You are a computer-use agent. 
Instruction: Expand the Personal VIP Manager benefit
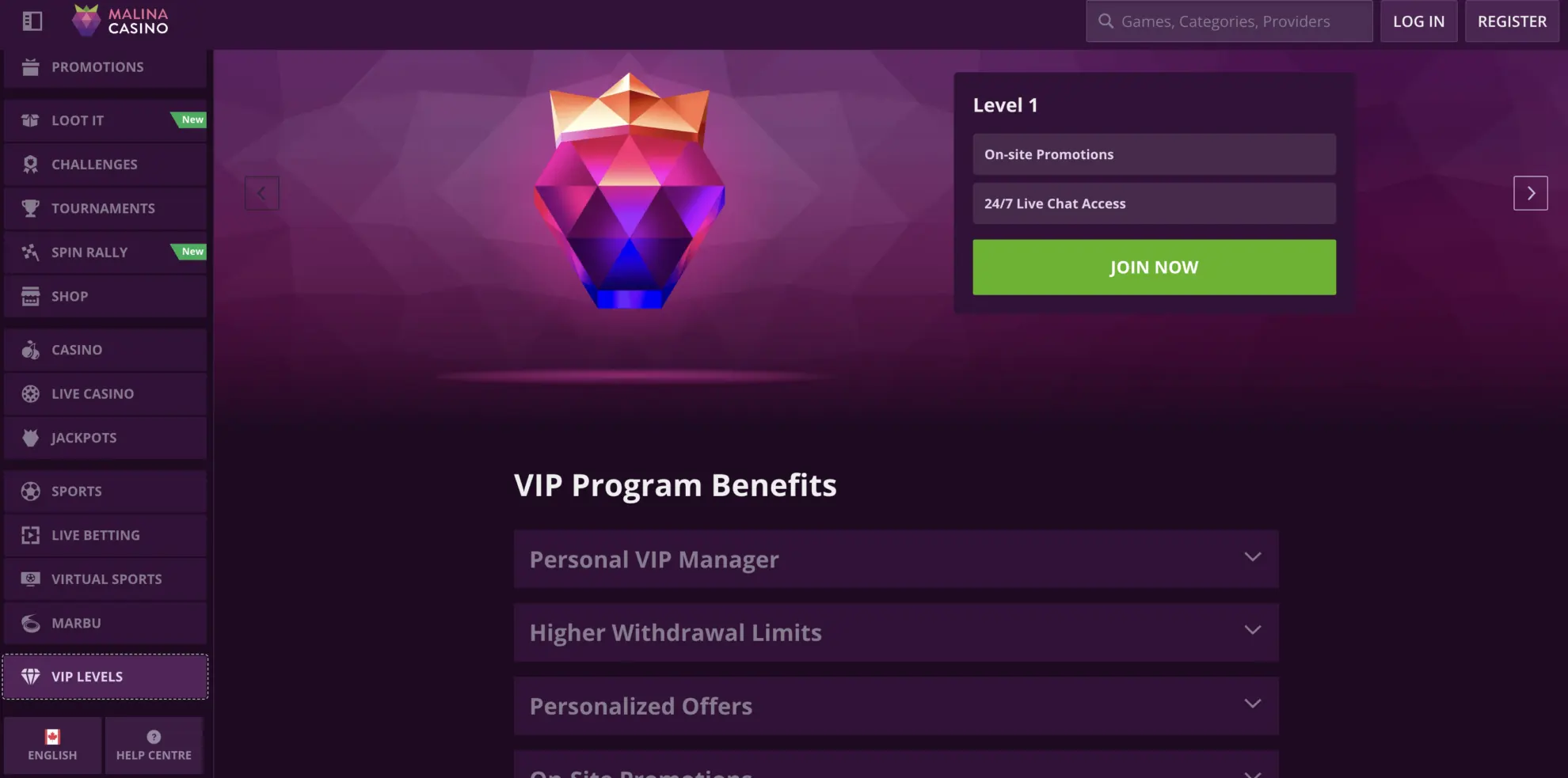coord(1253,557)
